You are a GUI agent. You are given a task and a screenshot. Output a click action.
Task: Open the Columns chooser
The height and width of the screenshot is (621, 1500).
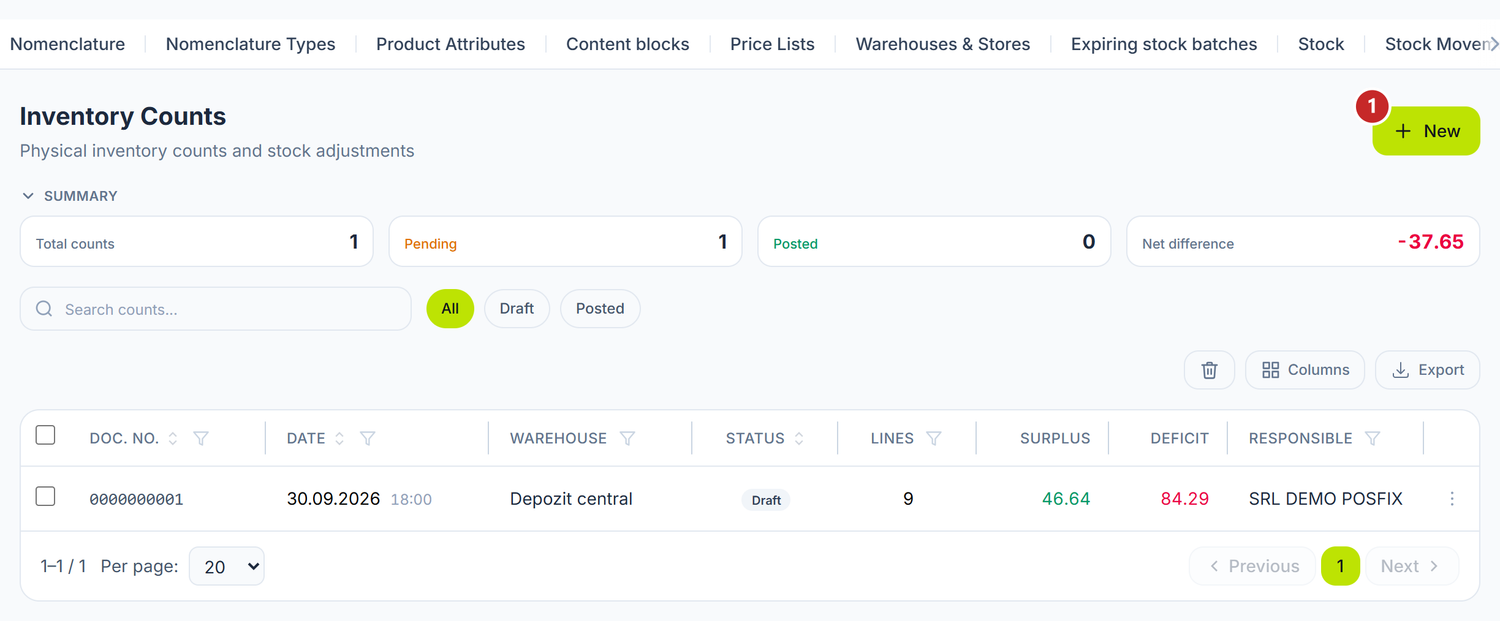click(1305, 370)
